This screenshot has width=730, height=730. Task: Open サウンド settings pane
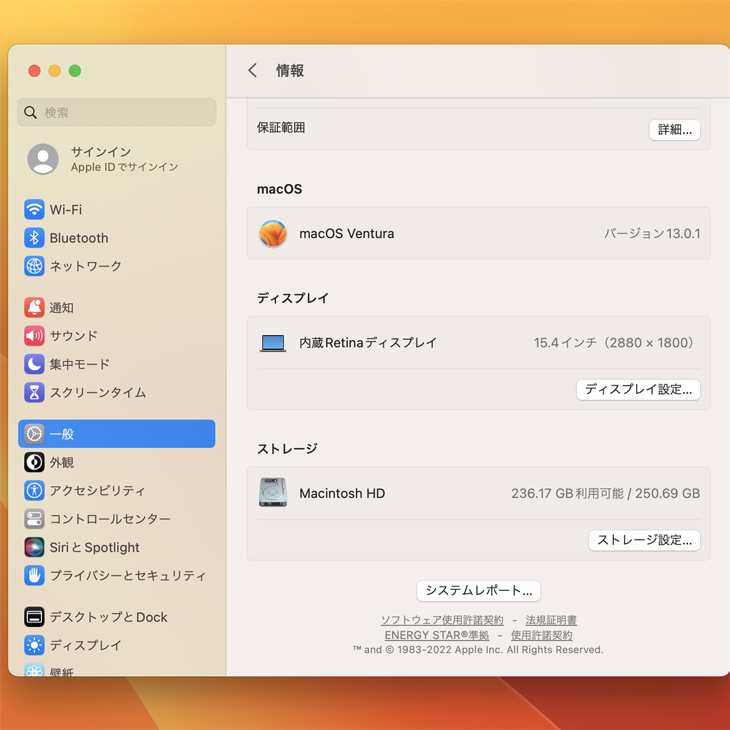pyautogui.click(x=116, y=336)
